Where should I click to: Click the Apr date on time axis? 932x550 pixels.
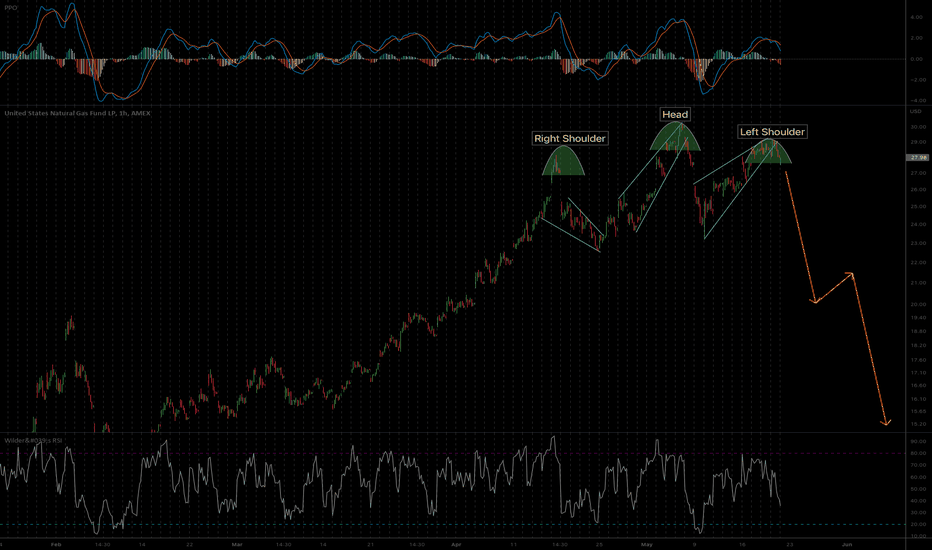click(x=456, y=544)
